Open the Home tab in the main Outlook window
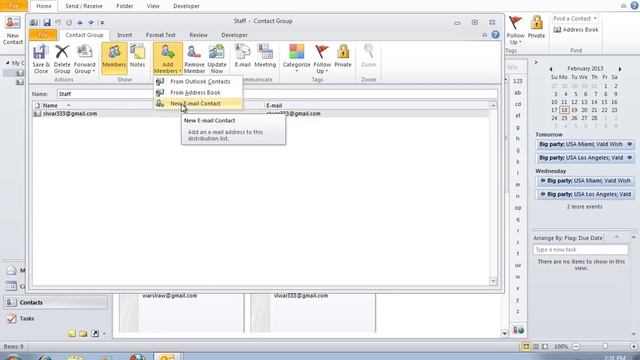The width and height of the screenshot is (640, 360). (44, 6)
